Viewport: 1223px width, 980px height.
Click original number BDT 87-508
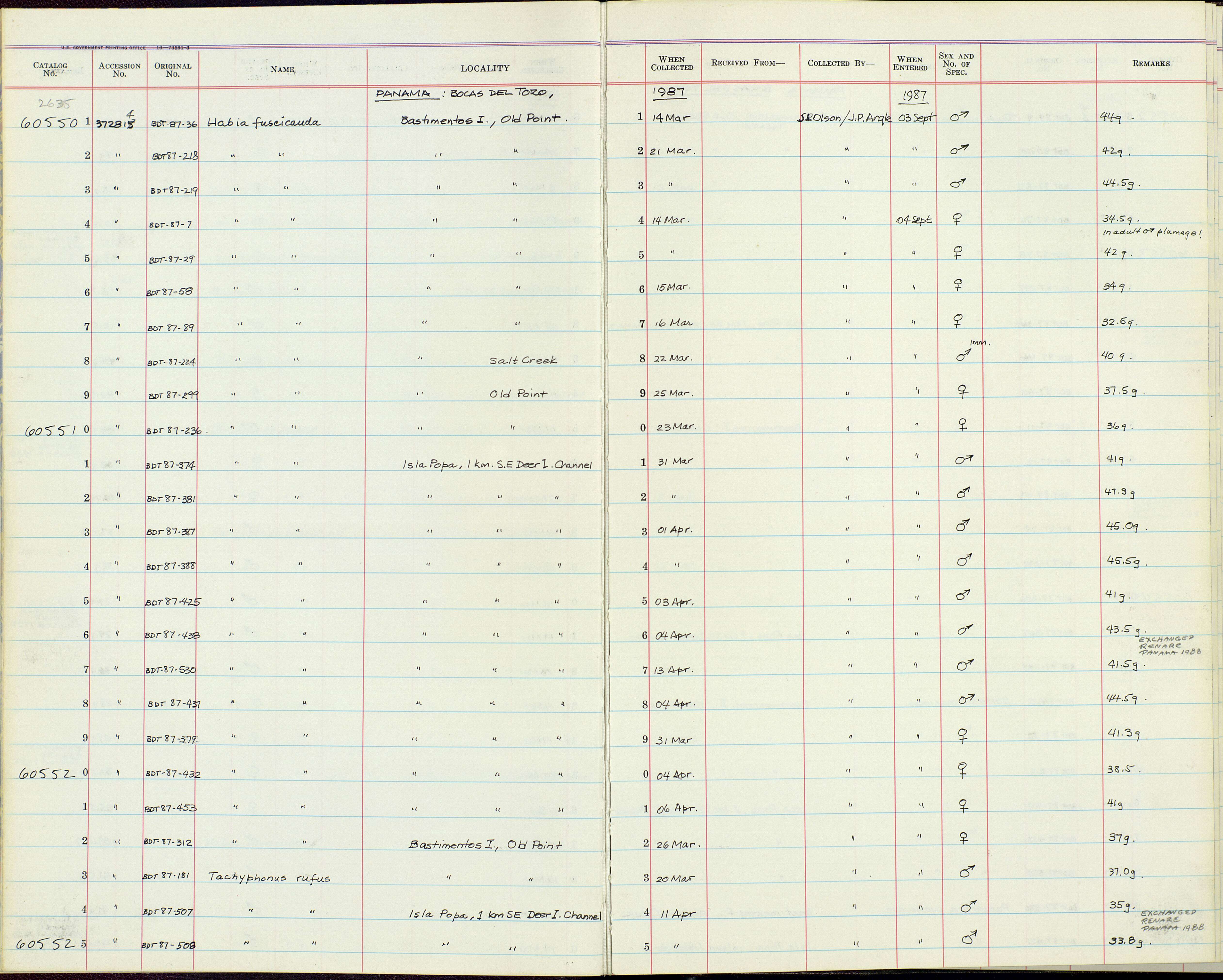coord(169,945)
